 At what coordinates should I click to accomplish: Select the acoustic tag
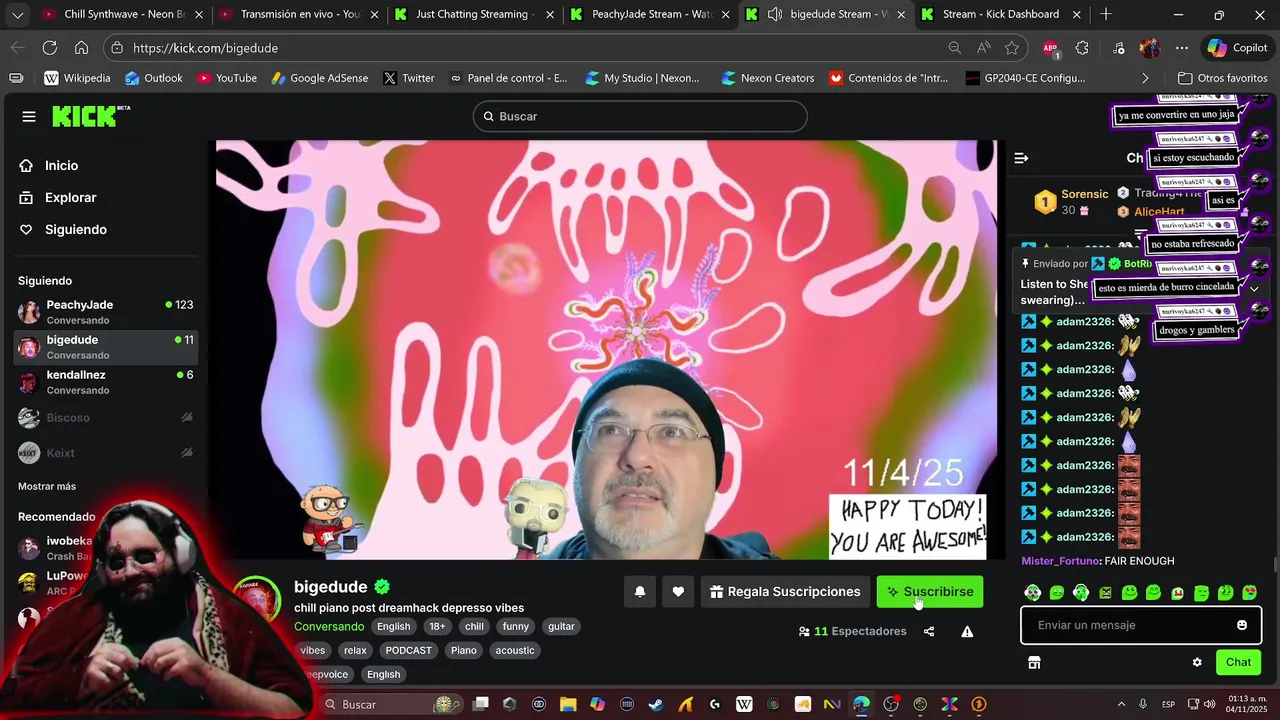[515, 651]
